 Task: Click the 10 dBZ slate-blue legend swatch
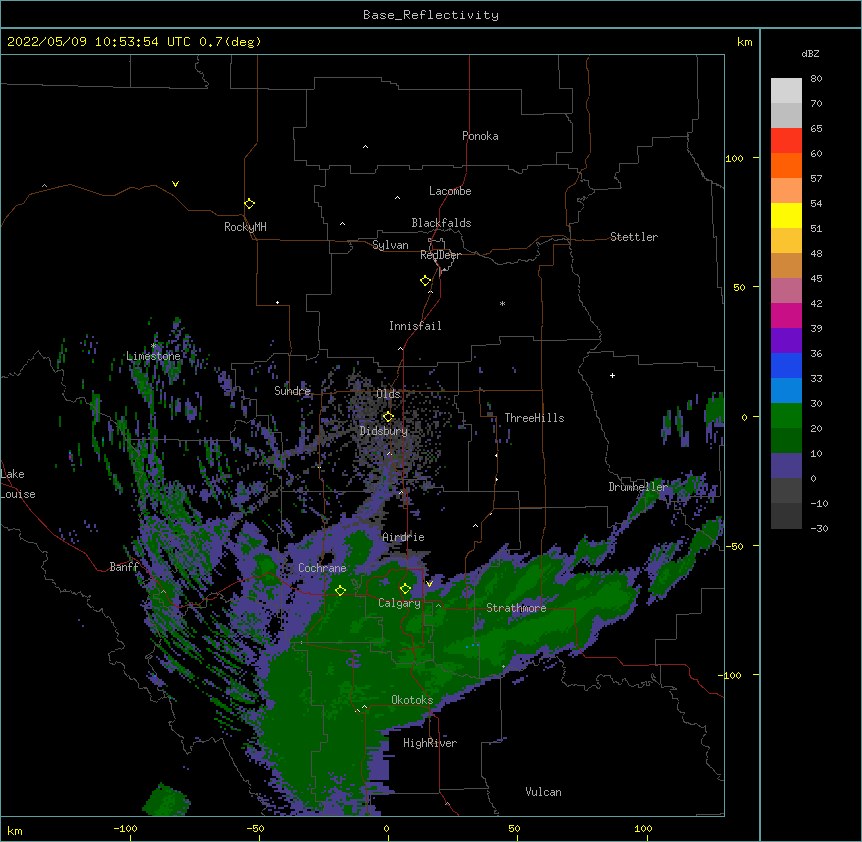click(x=786, y=466)
